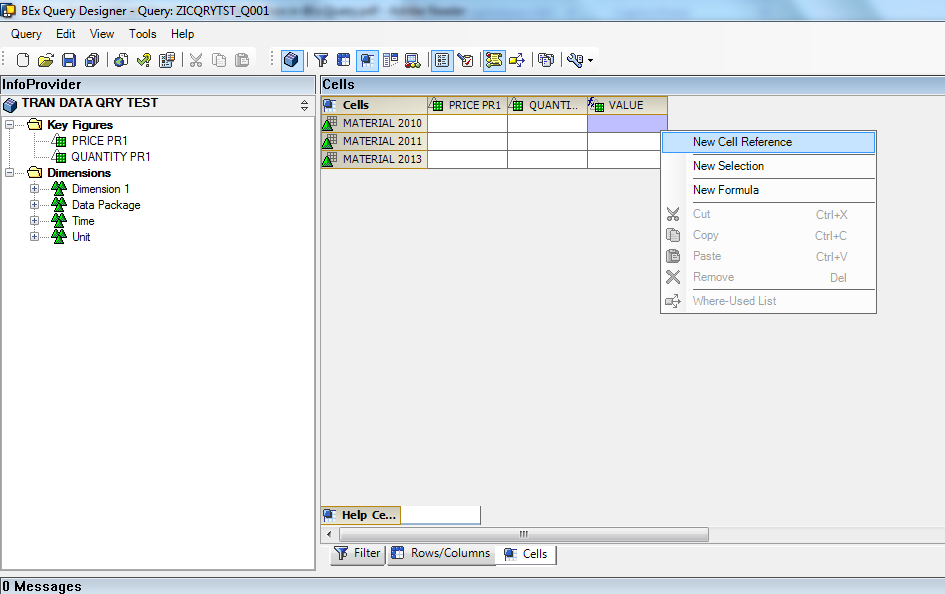The height and width of the screenshot is (594, 945).
Task: Open an existing query via the folder icon
Action: point(46,60)
